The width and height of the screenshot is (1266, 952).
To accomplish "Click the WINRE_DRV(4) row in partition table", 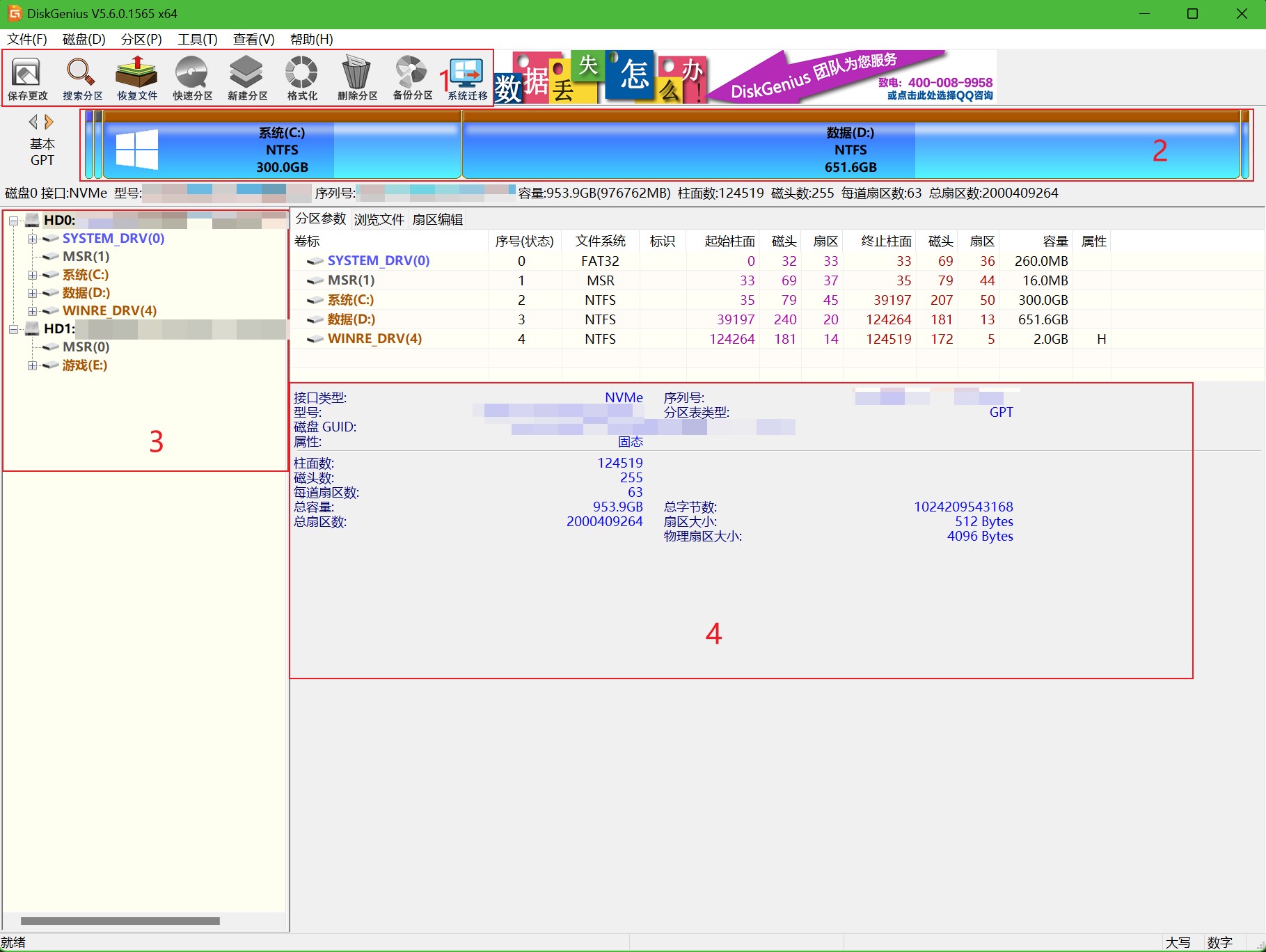I will point(374,339).
